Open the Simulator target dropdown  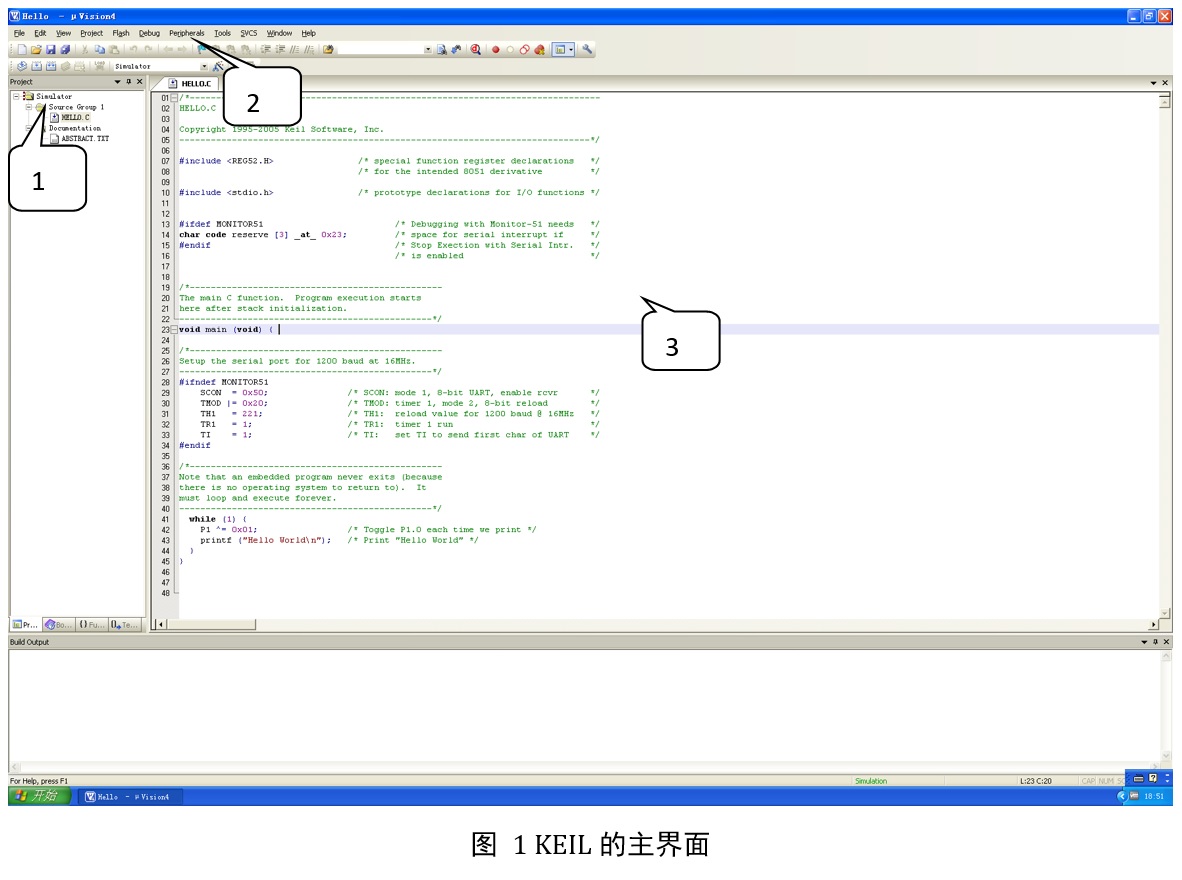tap(204, 66)
